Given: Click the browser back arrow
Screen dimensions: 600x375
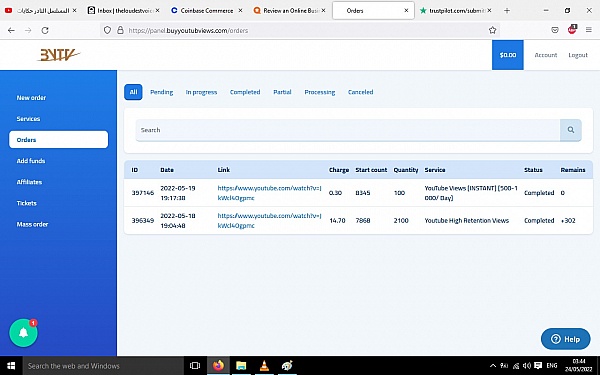Looking at the screenshot, I should (11, 30).
